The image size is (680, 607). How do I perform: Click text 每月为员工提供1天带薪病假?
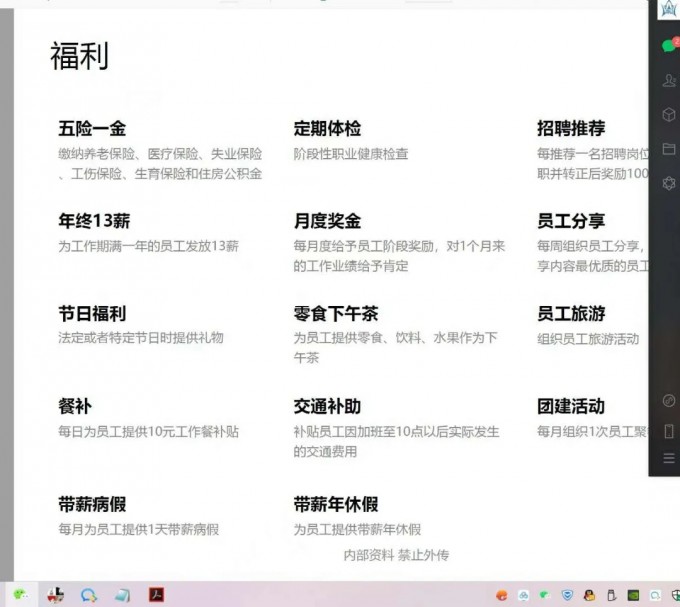139,529
